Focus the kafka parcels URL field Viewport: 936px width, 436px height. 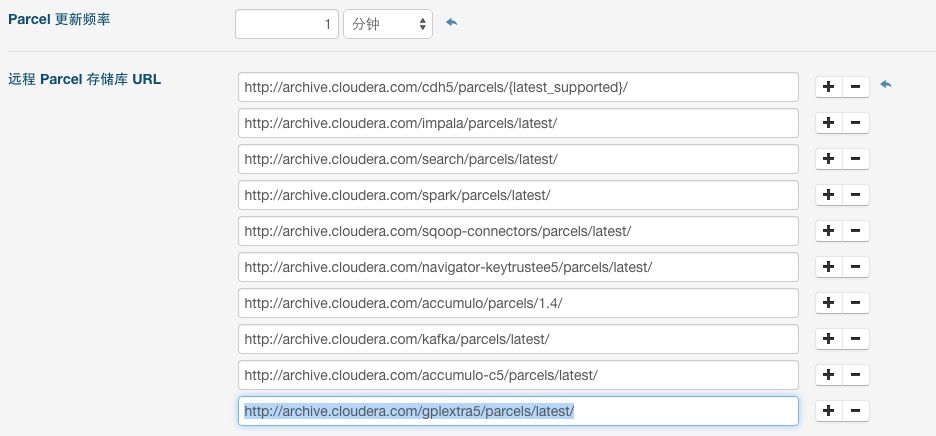(x=518, y=339)
